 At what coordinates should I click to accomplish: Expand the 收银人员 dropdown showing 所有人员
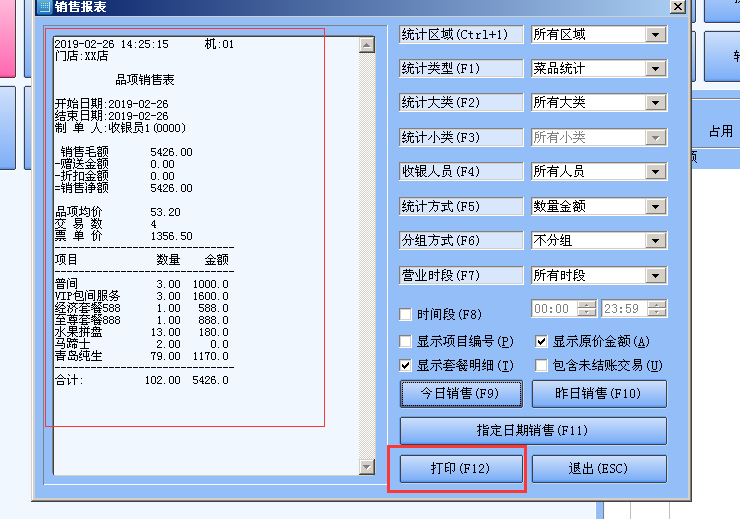tap(655, 172)
